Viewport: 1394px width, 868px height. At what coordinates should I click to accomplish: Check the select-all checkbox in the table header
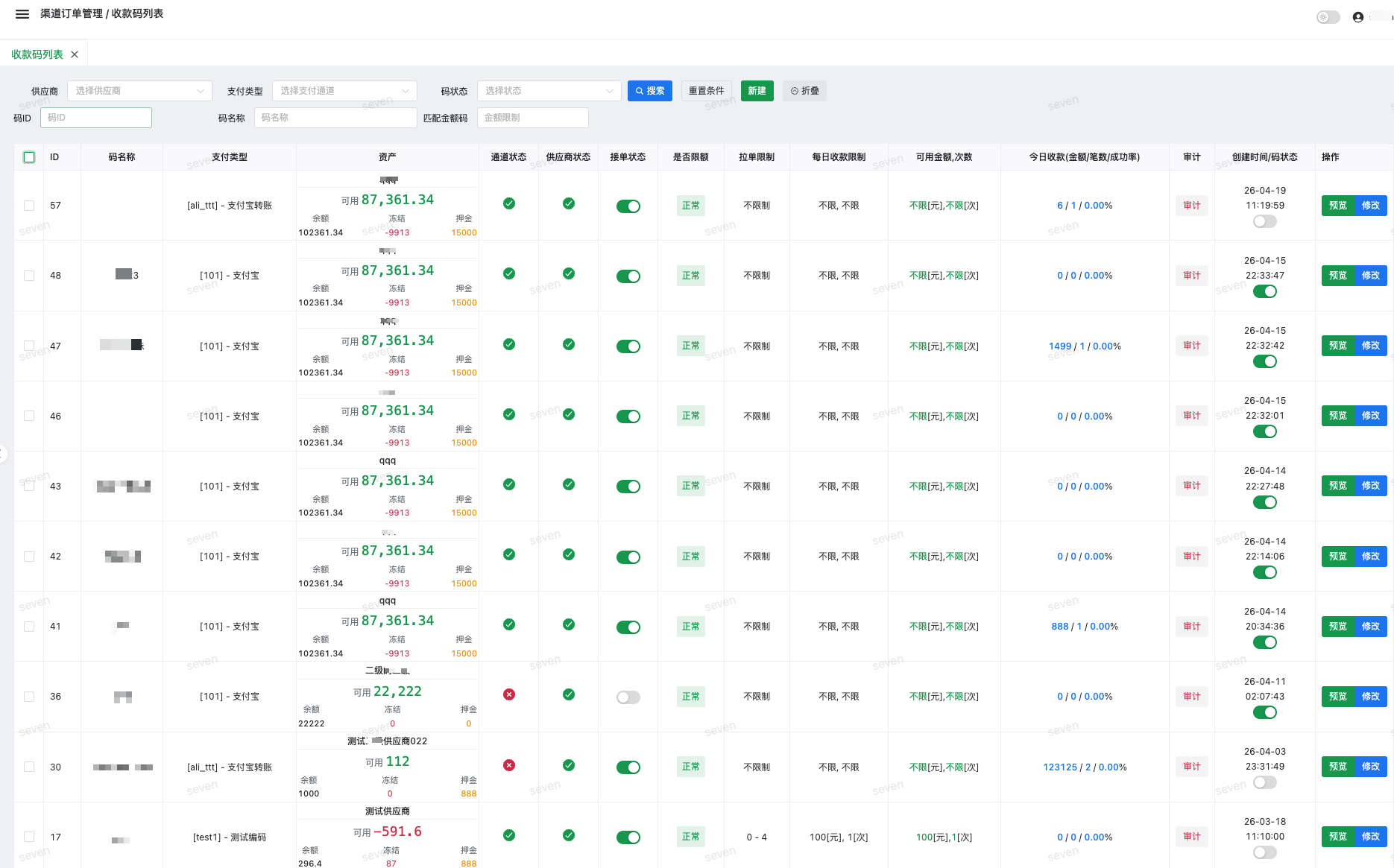29,157
